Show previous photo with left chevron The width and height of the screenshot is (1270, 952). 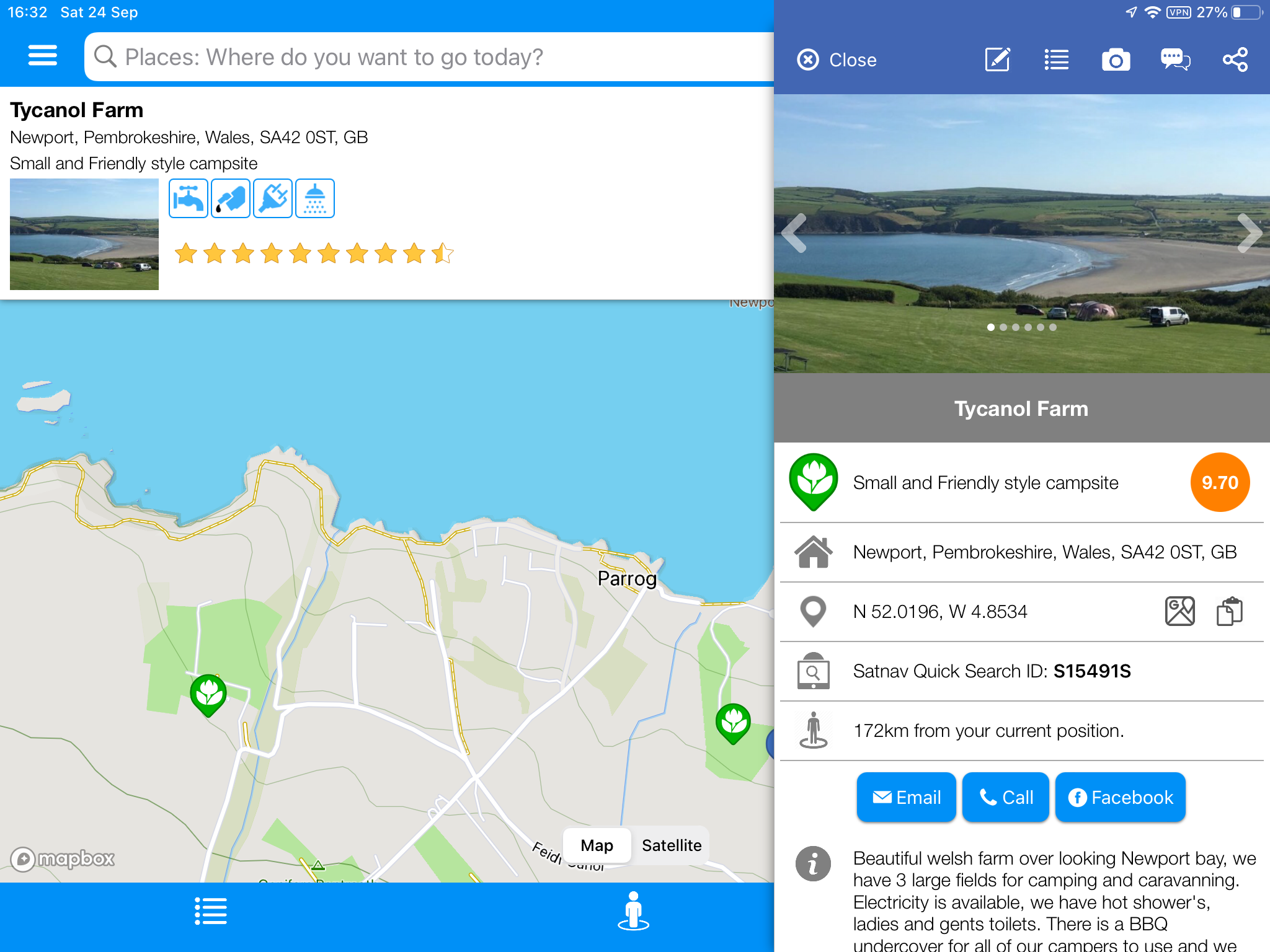[794, 233]
